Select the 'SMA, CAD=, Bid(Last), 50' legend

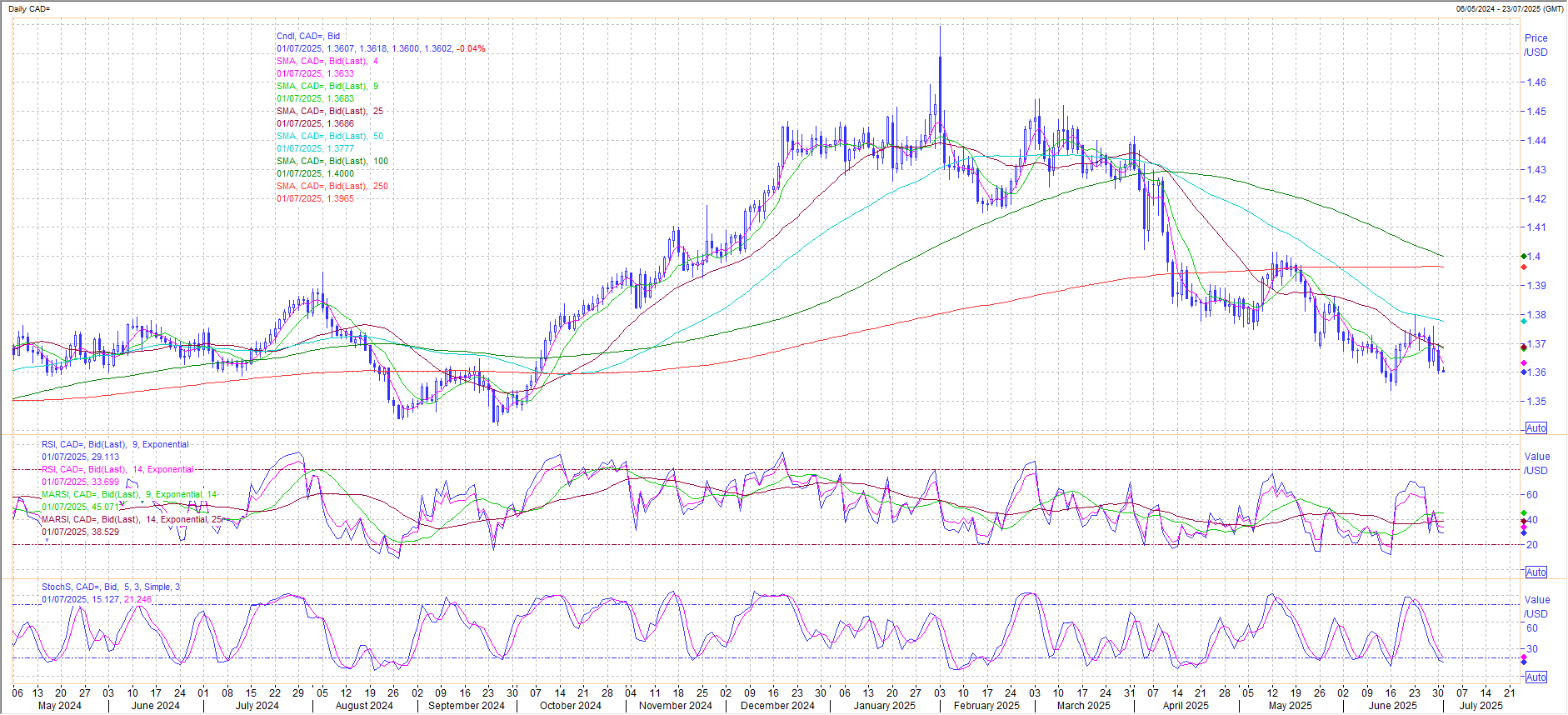coord(330,136)
